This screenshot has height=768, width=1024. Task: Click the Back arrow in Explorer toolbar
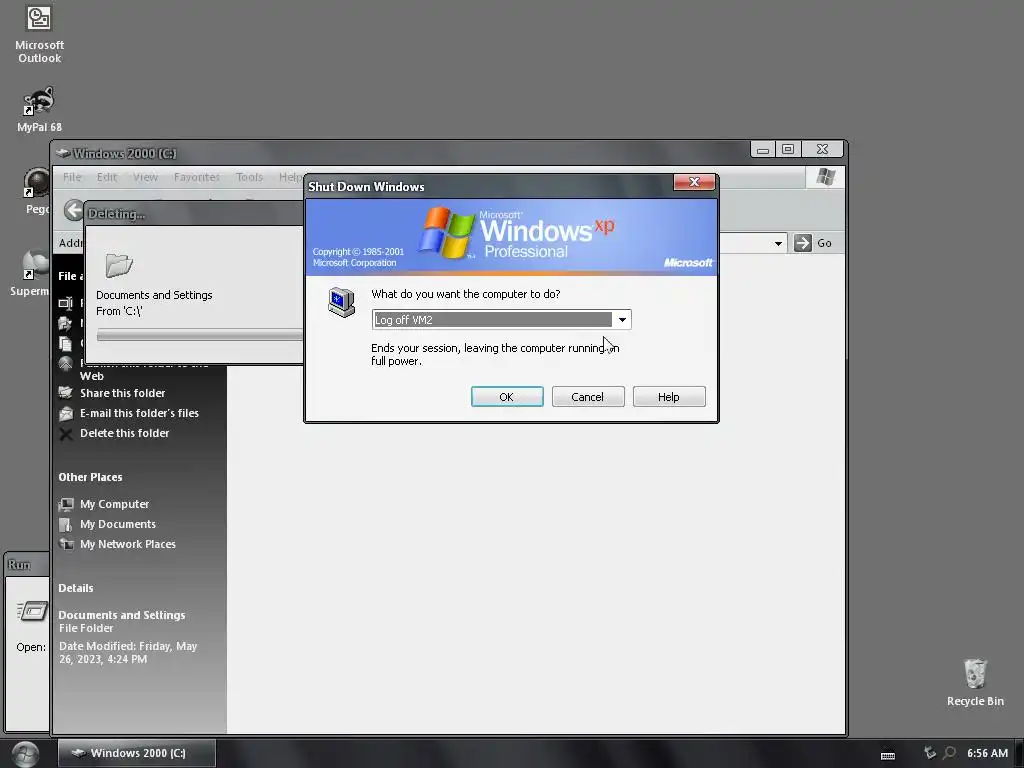coord(73,210)
